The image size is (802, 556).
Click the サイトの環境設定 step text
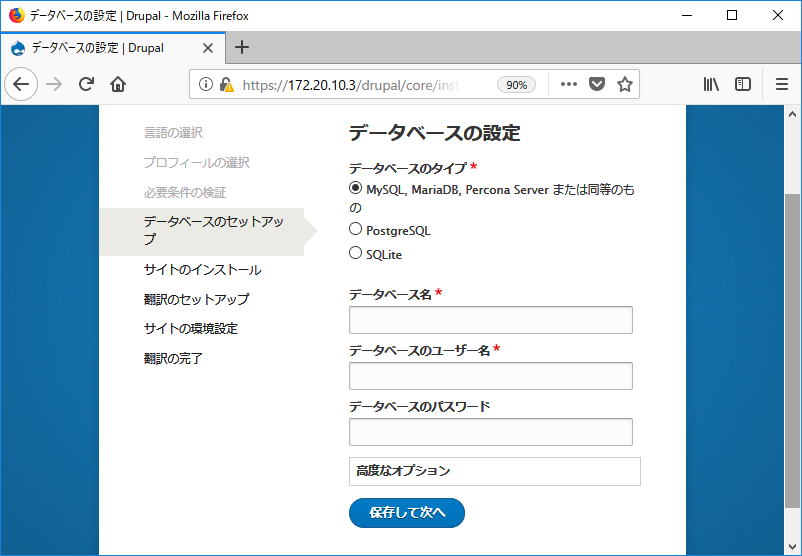point(191,329)
